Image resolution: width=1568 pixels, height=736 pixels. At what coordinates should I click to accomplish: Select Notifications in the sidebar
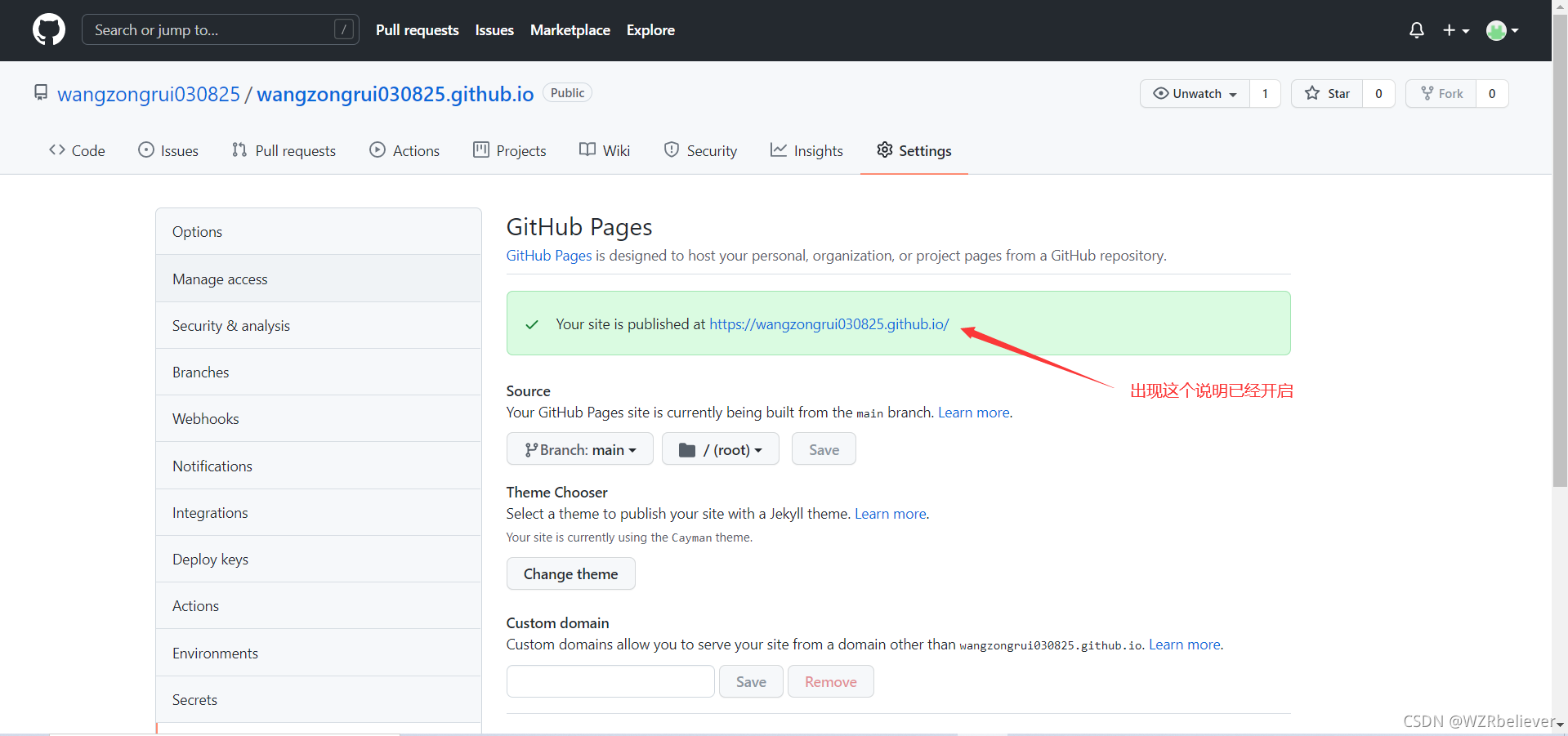click(x=319, y=466)
